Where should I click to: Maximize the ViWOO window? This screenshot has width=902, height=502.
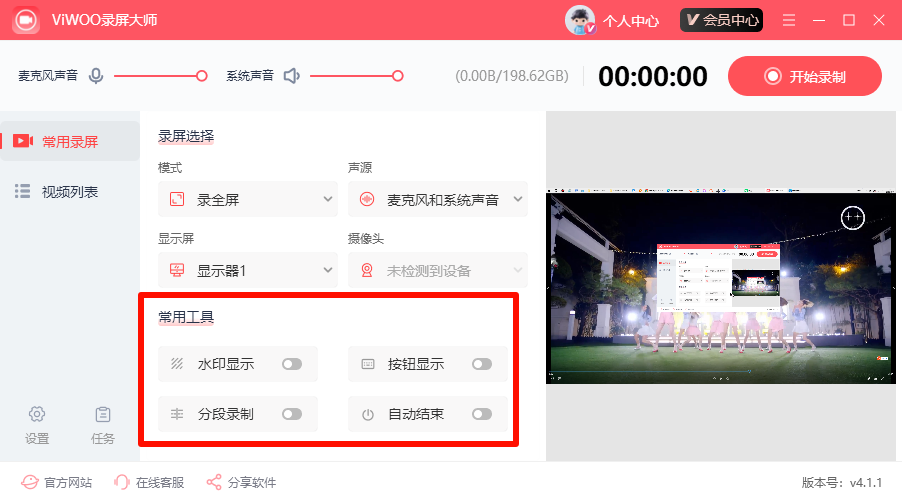pos(849,20)
